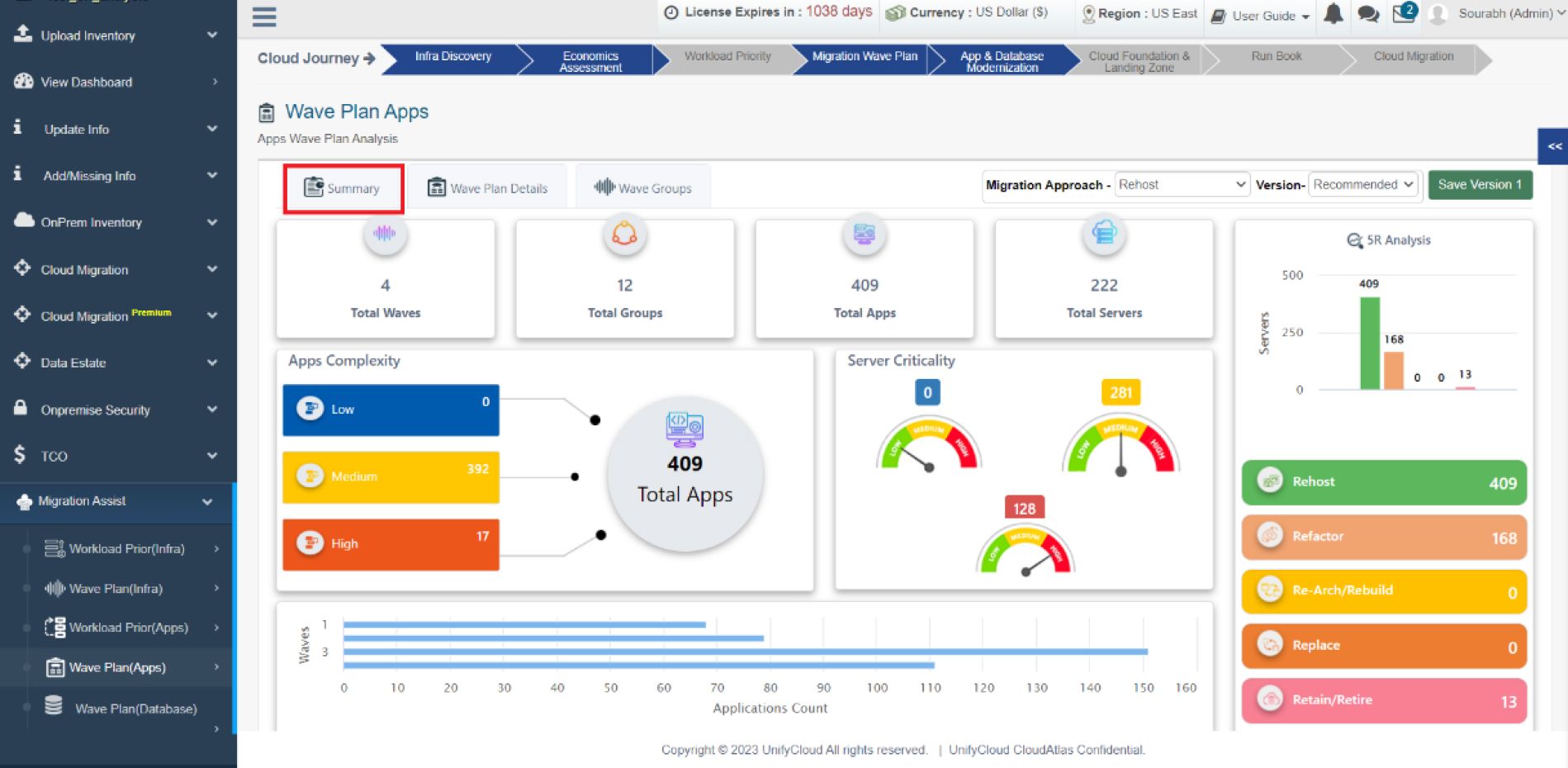Click the Wave Plan(Database) stack icon

[54, 706]
